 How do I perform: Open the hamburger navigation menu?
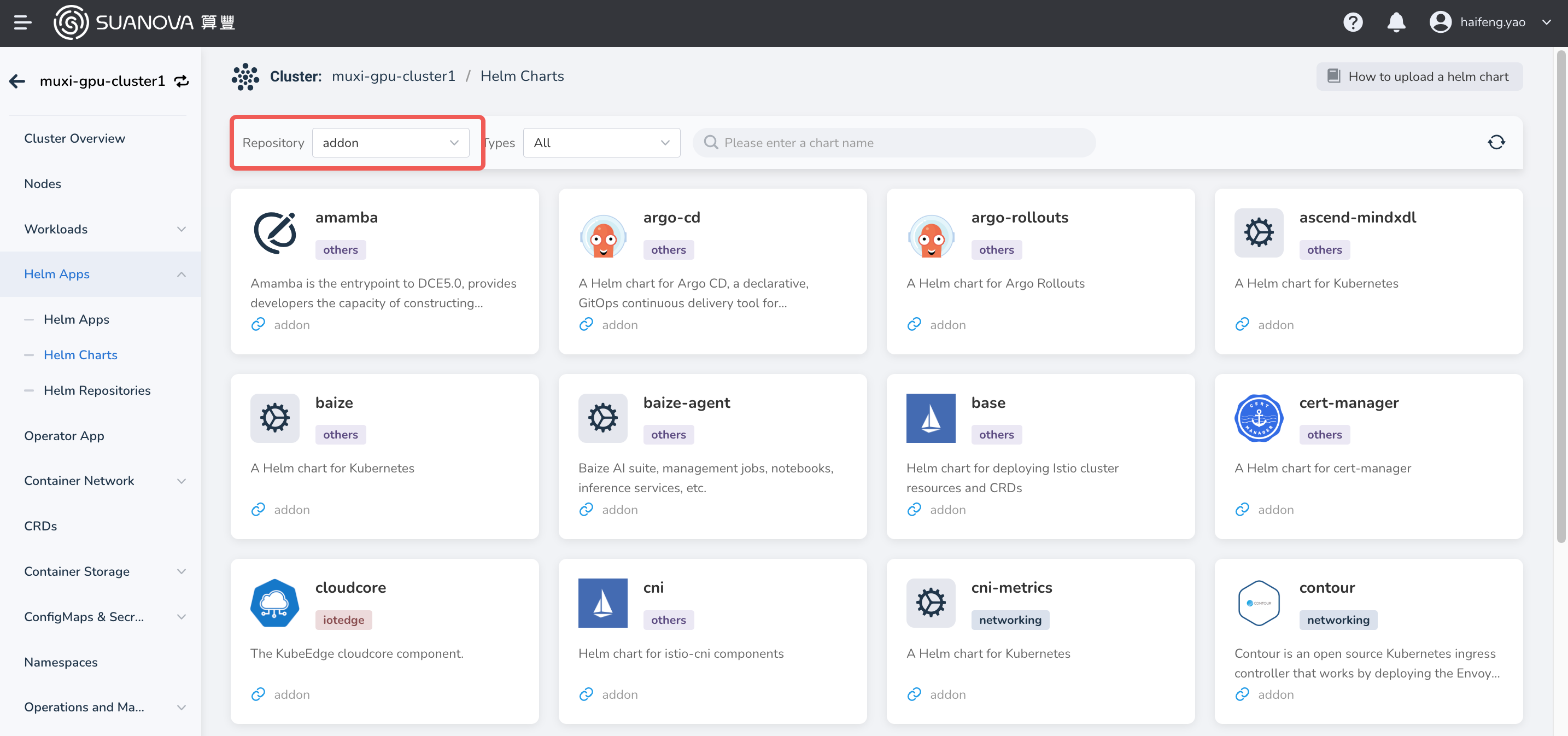[22, 22]
